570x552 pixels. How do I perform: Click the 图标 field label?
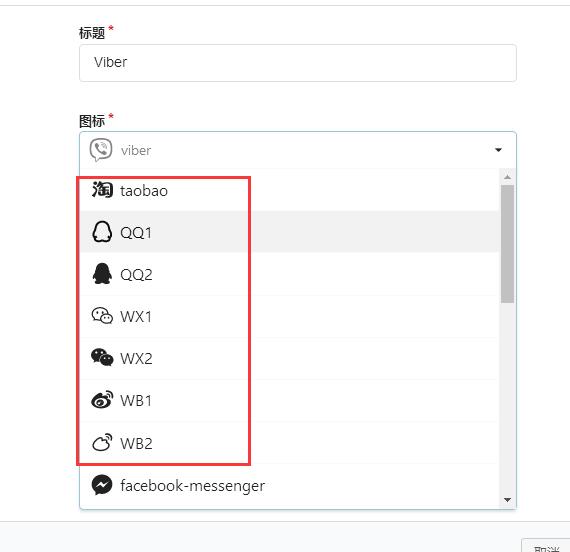[92, 121]
